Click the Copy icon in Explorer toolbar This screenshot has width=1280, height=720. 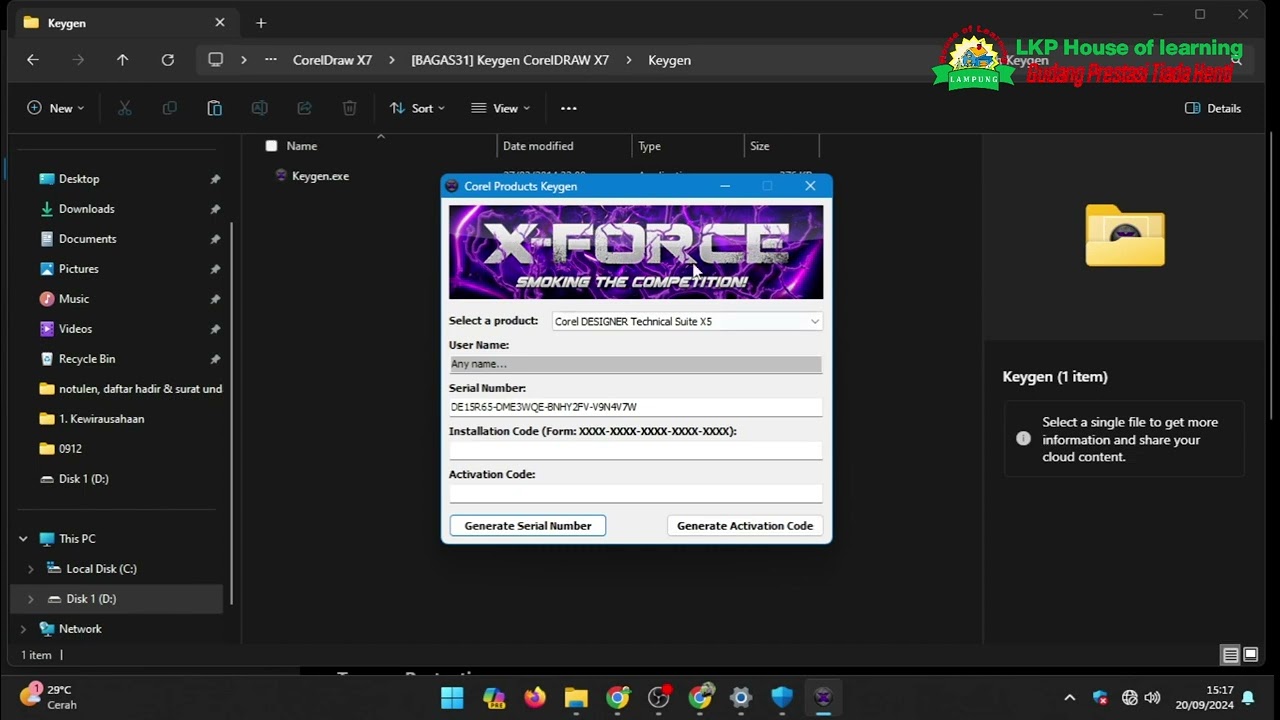(x=169, y=108)
